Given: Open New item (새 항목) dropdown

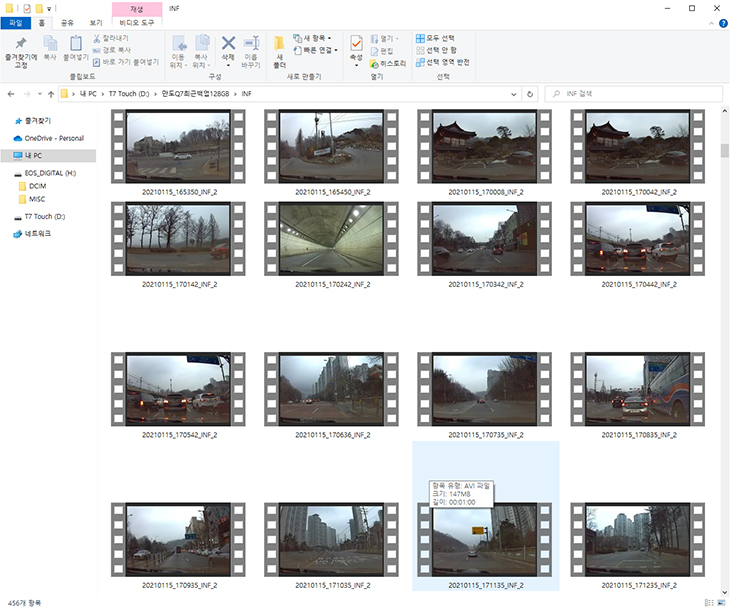Looking at the screenshot, I should 312,38.
